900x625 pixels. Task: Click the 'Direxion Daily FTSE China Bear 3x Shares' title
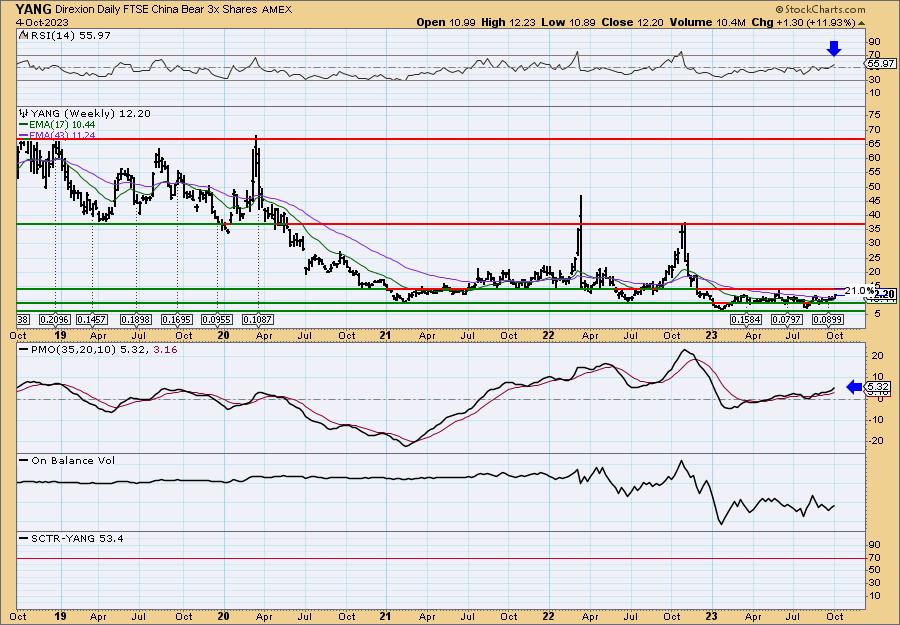[154, 9]
